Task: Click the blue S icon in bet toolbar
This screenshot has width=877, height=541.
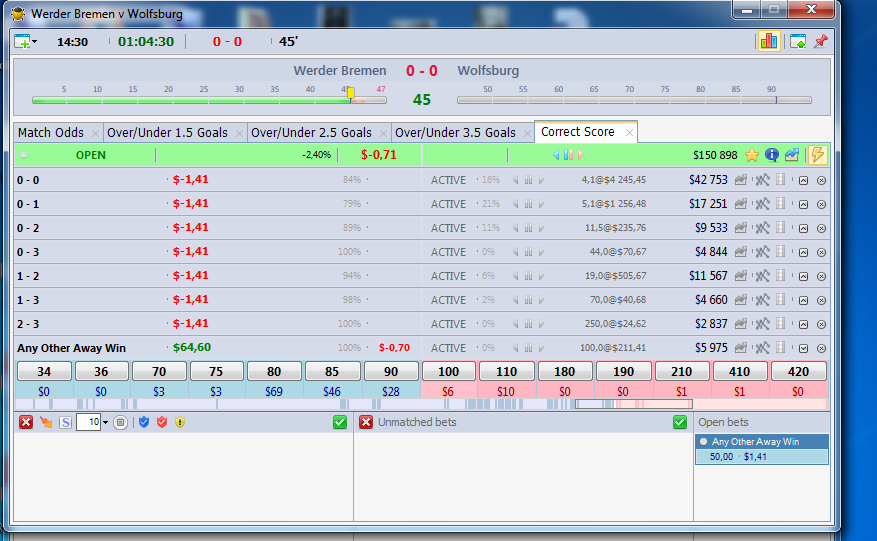Action: (65, 422)
